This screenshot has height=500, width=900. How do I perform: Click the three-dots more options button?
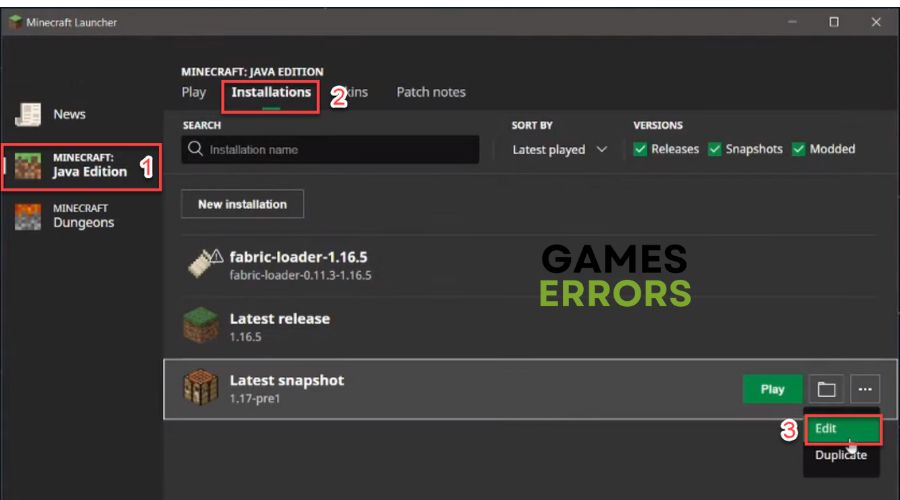[865, 389]
